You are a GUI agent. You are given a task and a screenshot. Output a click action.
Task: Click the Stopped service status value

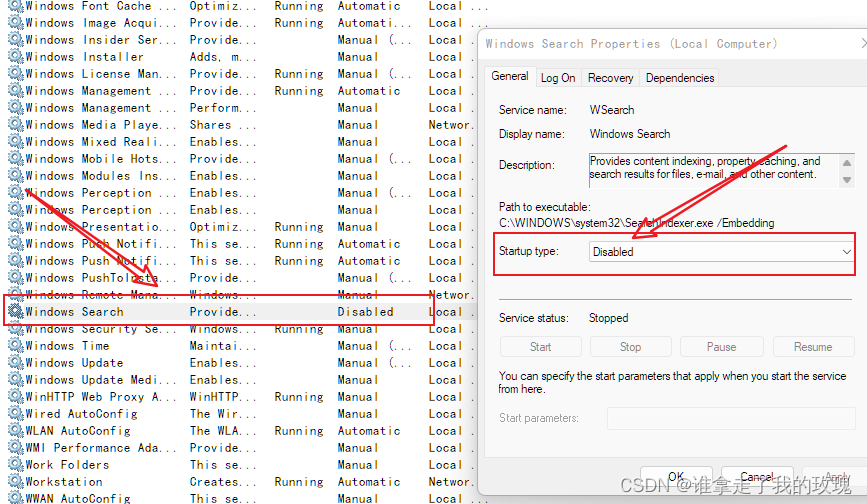[609, 318]
